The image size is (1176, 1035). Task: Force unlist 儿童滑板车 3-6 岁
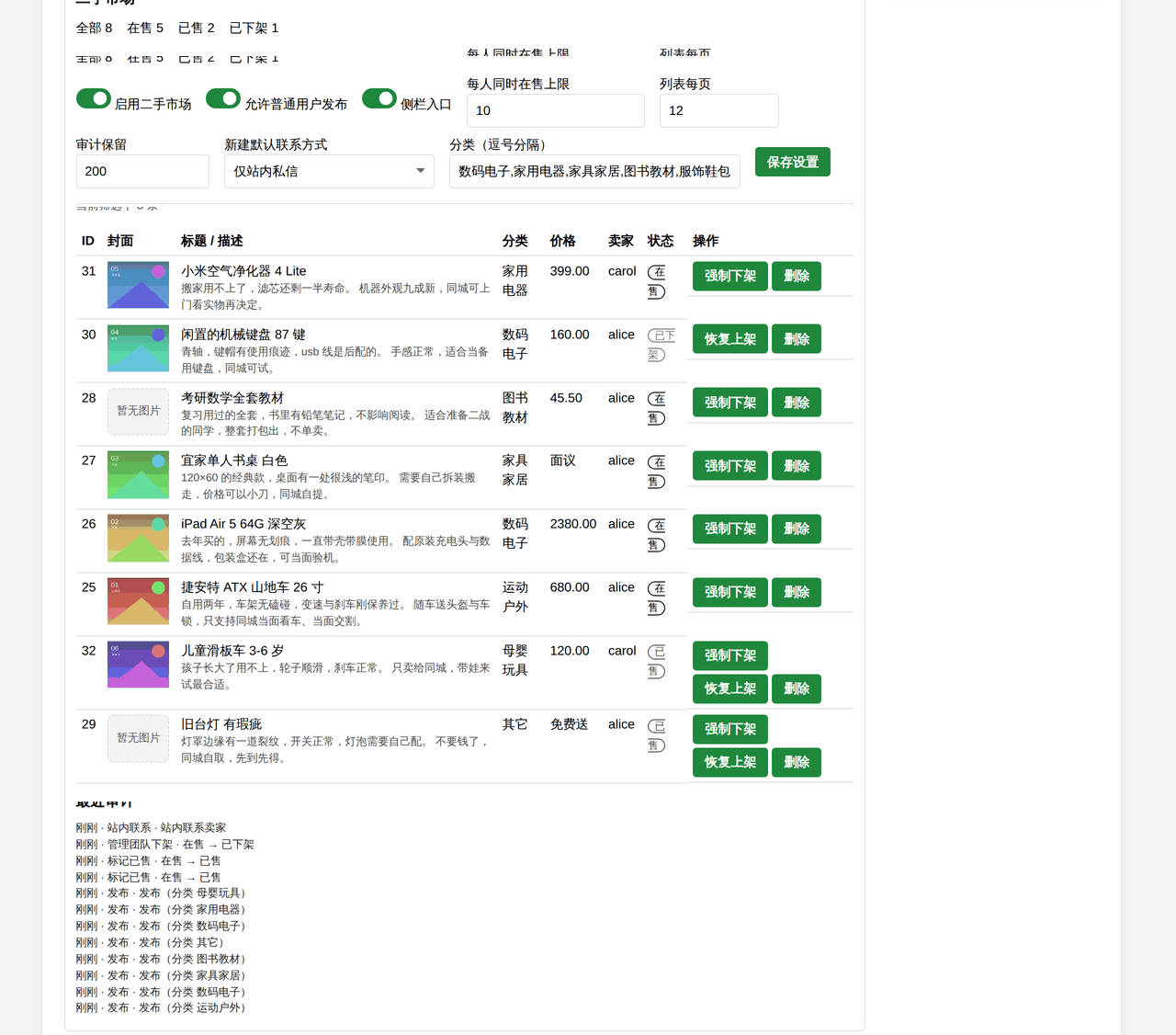730,655
